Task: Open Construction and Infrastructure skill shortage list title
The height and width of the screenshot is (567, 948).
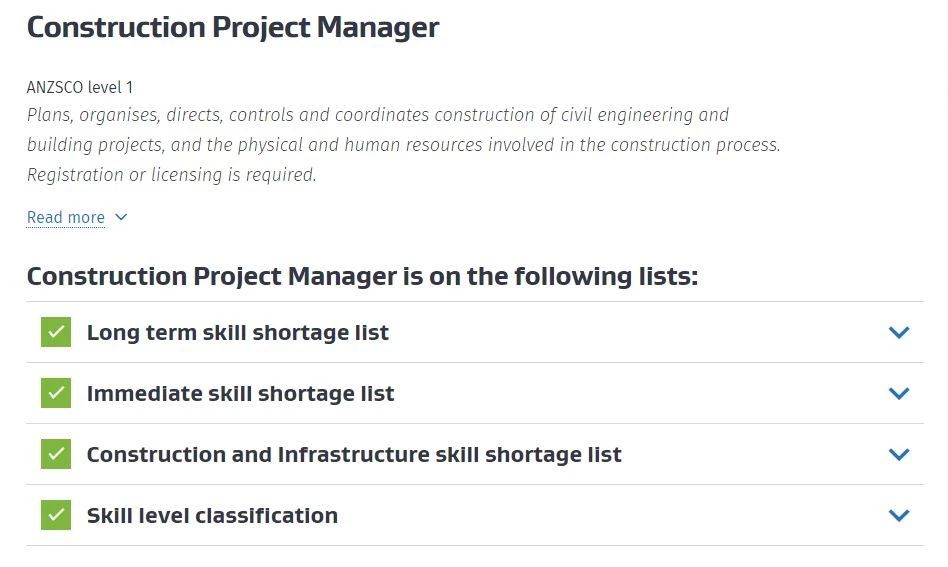Action: (354, 455)
